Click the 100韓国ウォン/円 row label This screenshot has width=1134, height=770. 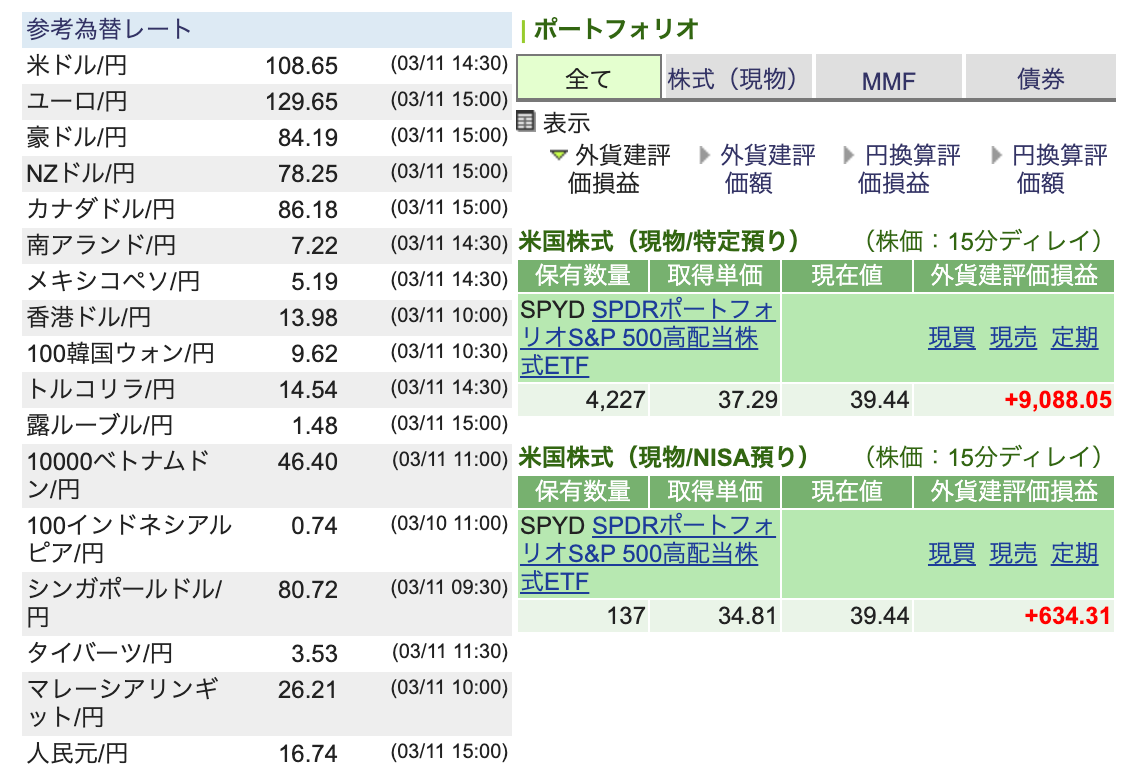(x=120, y=354)
